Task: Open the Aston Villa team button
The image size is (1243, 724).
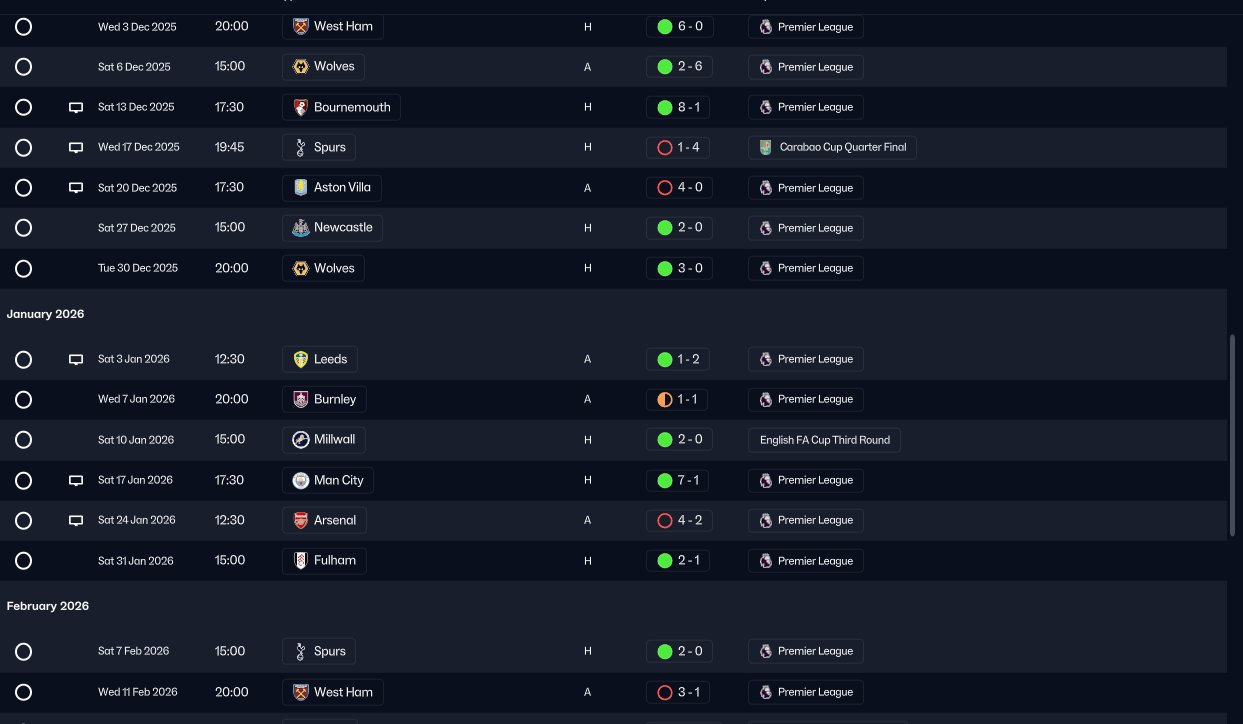Action: pyautogui.click(x=331, y=187)
